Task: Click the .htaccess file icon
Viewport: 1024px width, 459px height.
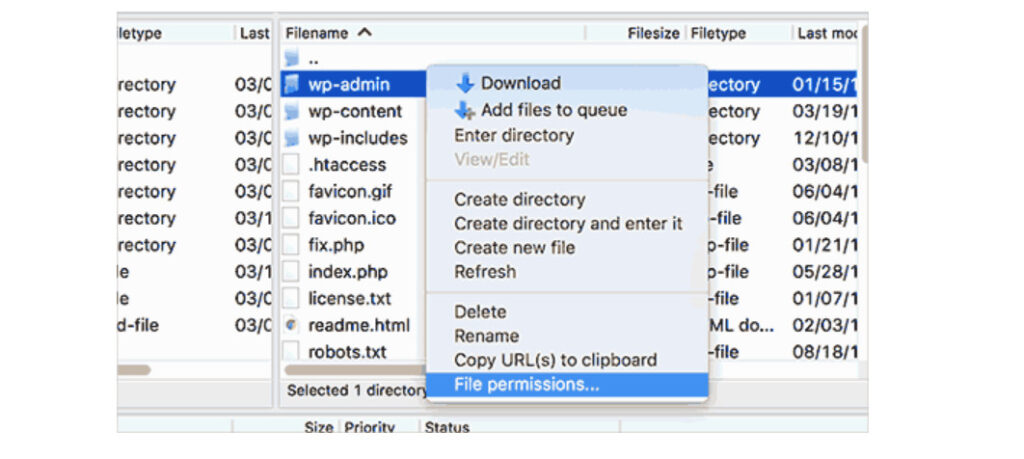Action: pos(291,165)
